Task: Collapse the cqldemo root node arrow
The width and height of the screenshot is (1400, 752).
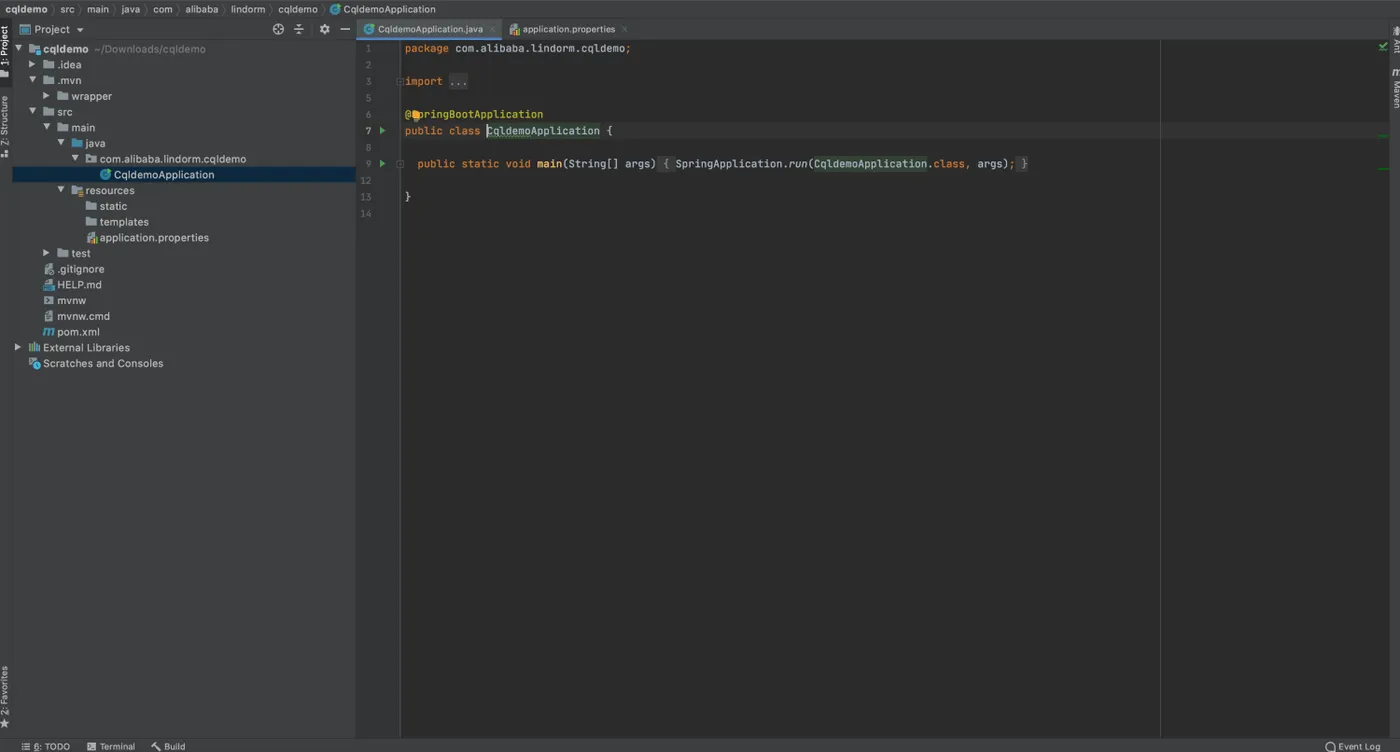Action: 19,48
